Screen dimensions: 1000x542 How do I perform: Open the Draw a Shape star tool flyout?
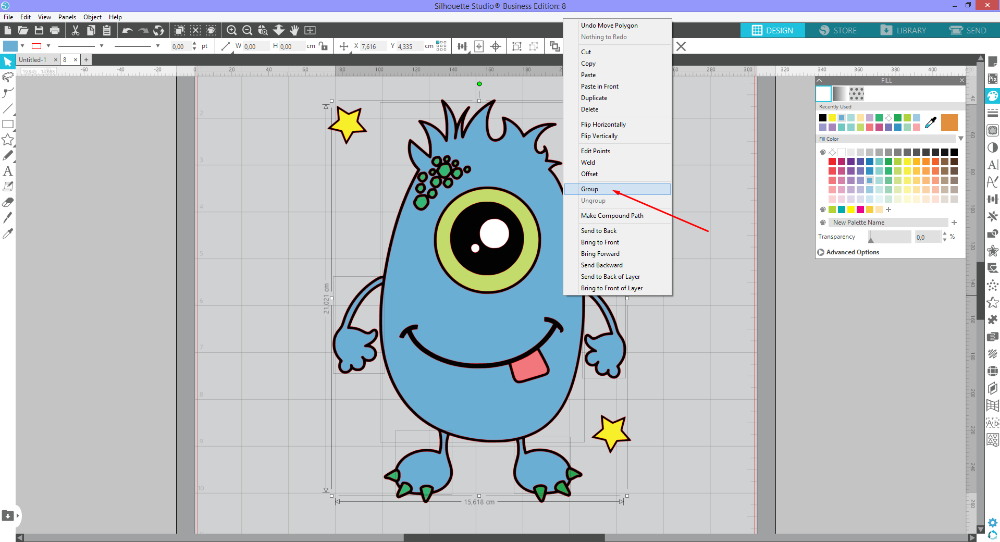click(8, 140)
